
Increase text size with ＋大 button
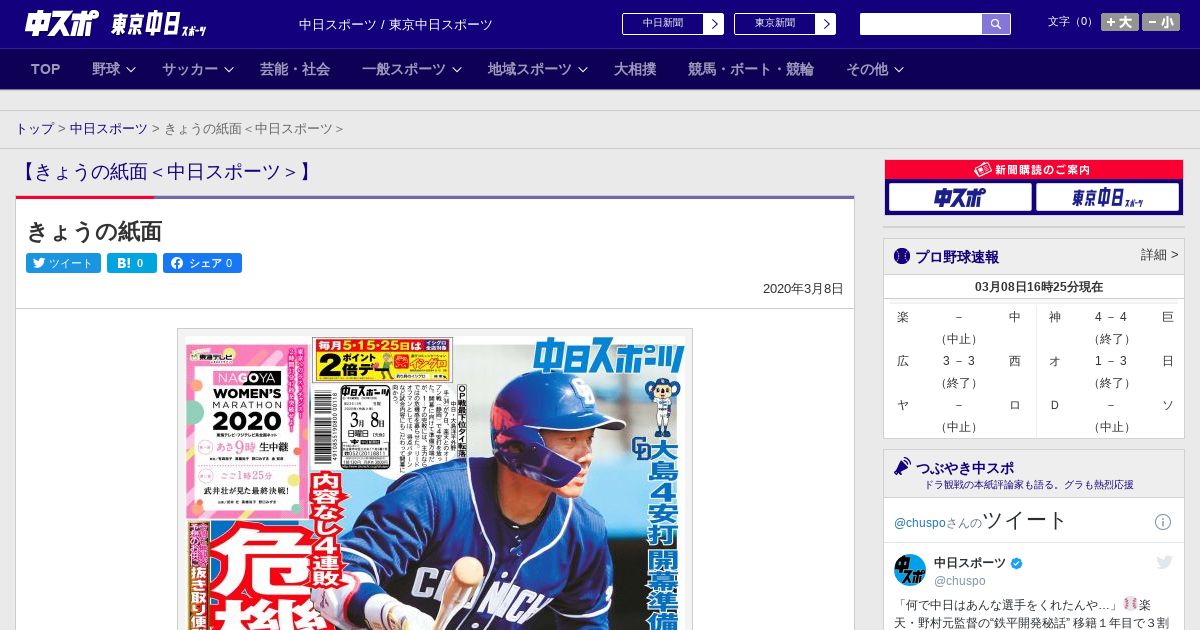pyautogui.click(x=1119, y=22)
